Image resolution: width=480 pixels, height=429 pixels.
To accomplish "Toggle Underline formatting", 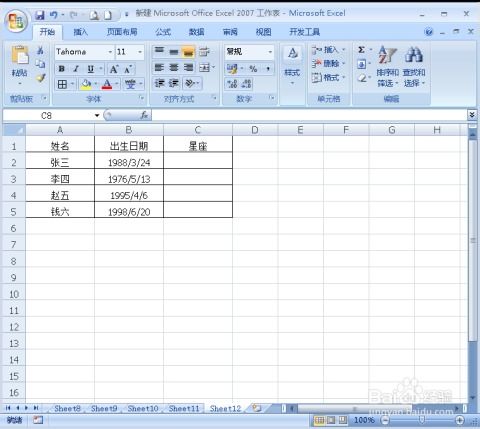I will click(90, 69).
